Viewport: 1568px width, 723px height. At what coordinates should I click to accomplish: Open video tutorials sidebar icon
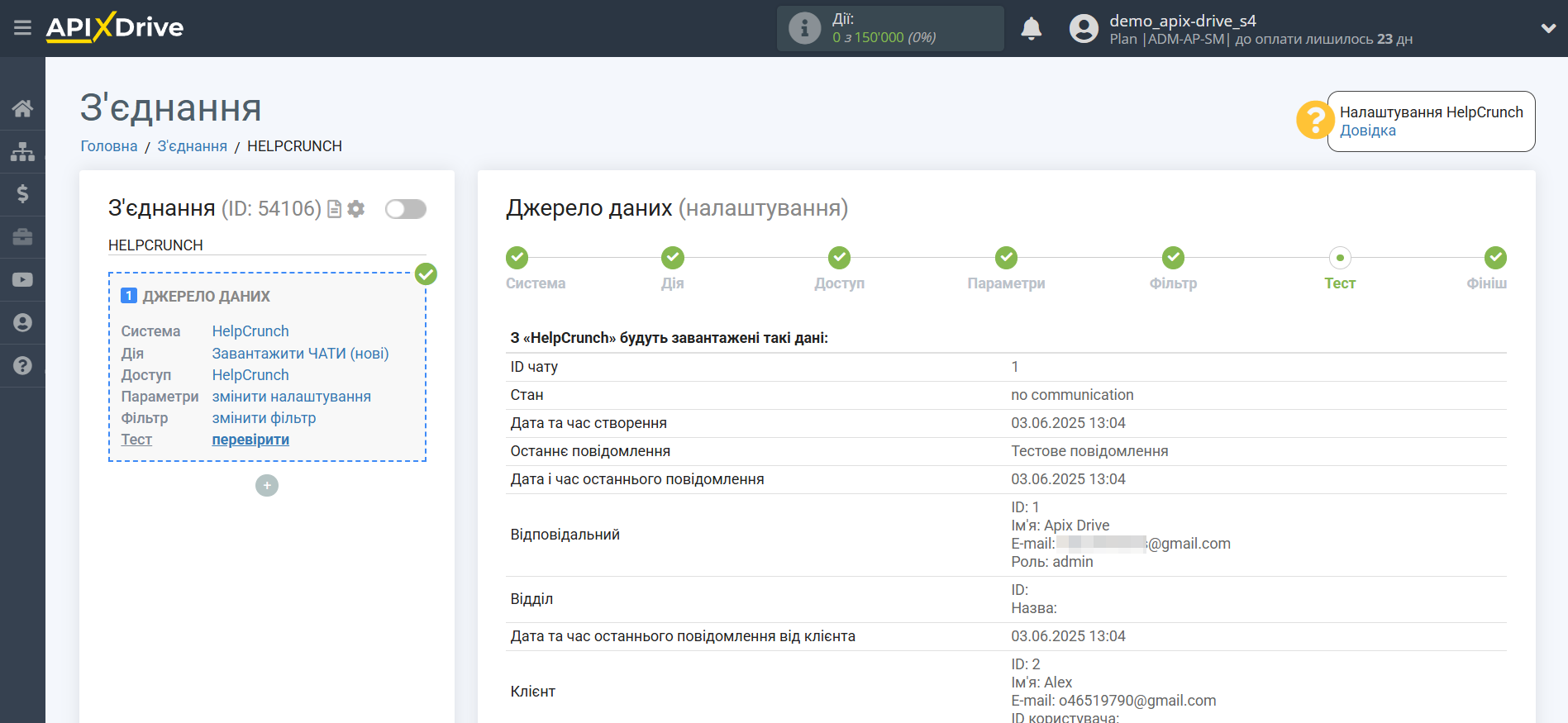coord(22,280)
